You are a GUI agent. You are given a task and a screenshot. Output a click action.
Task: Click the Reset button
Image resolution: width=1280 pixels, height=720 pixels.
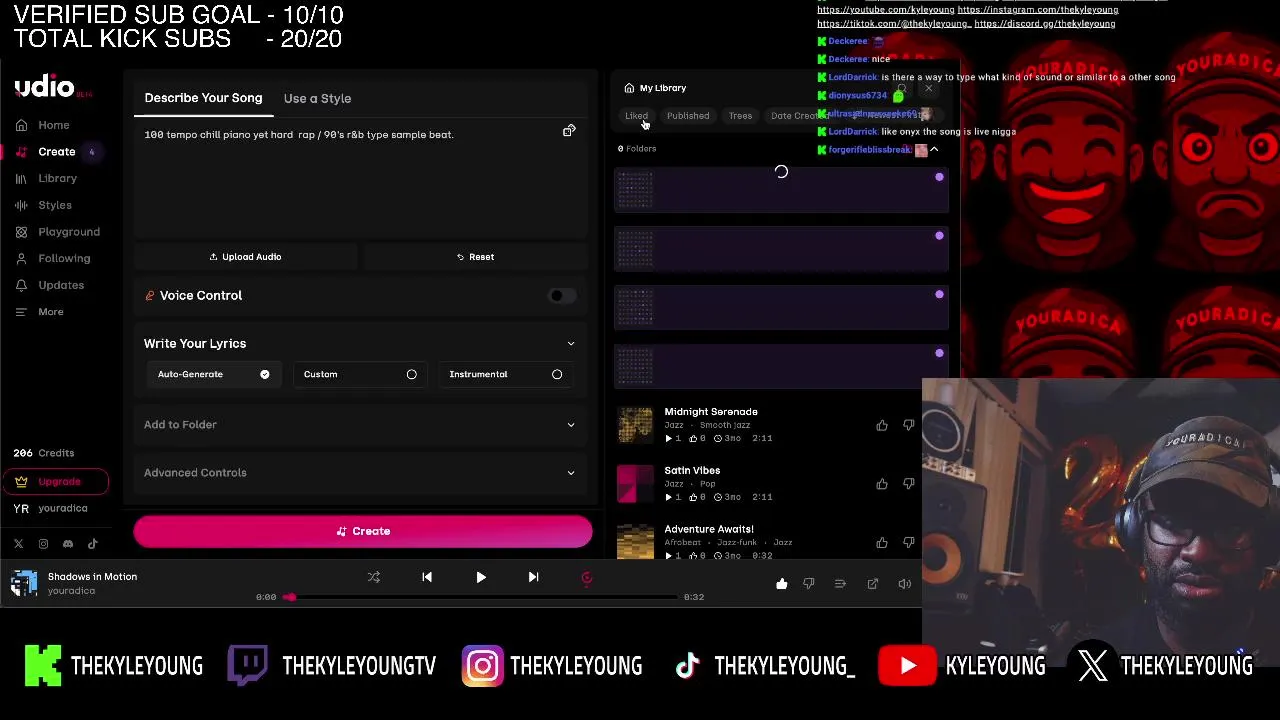tap(475, 257)
